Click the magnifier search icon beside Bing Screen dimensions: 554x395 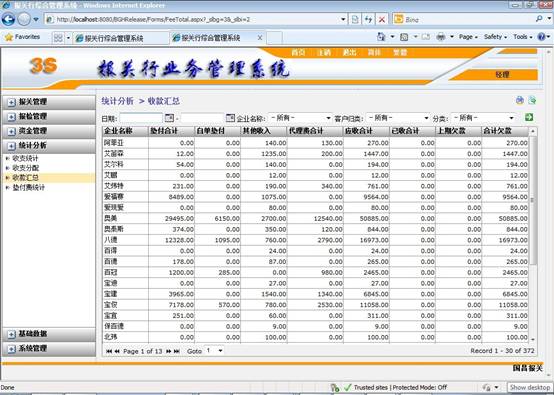[x=539, y=19]
